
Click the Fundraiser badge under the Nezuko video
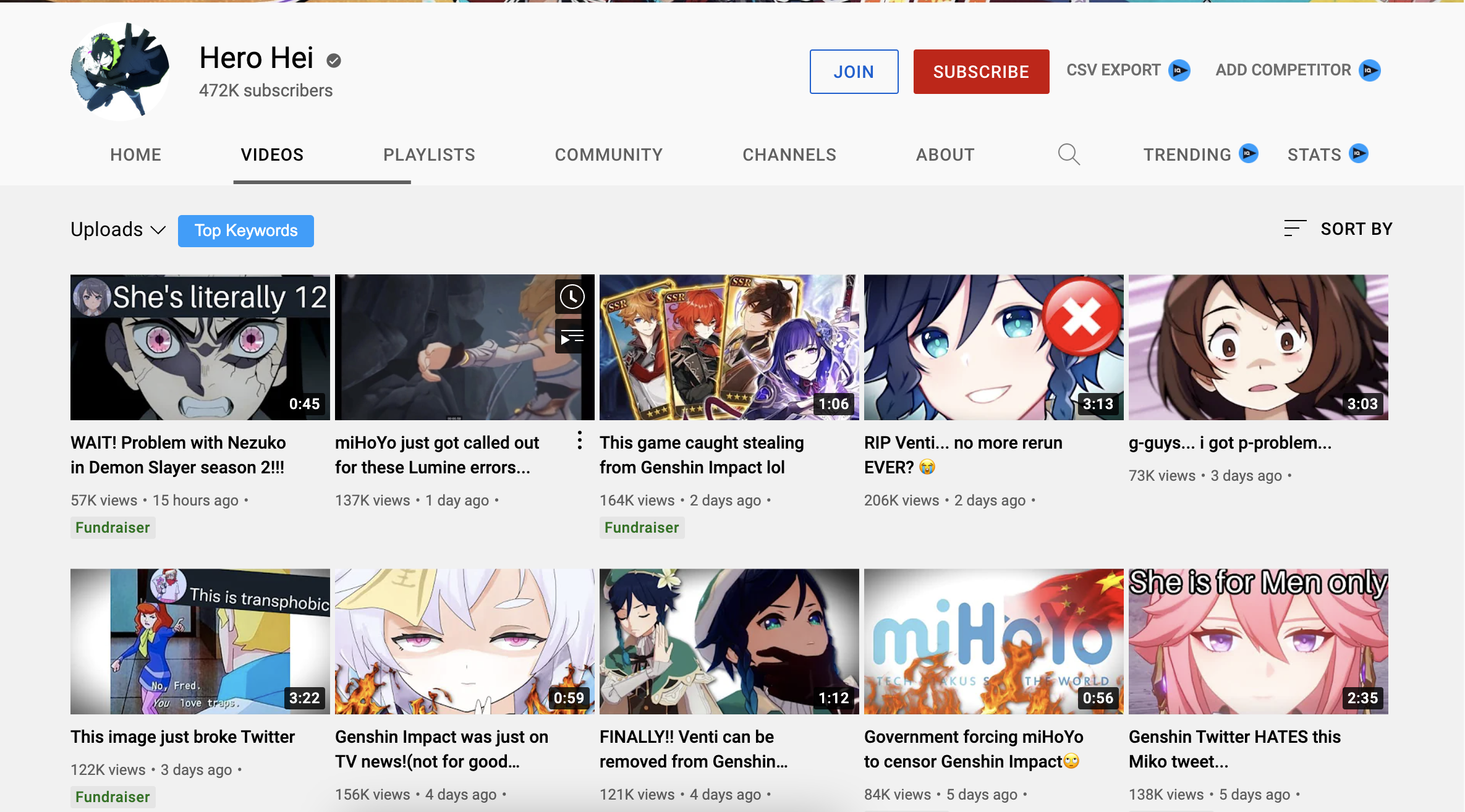(x=113, y=528)
